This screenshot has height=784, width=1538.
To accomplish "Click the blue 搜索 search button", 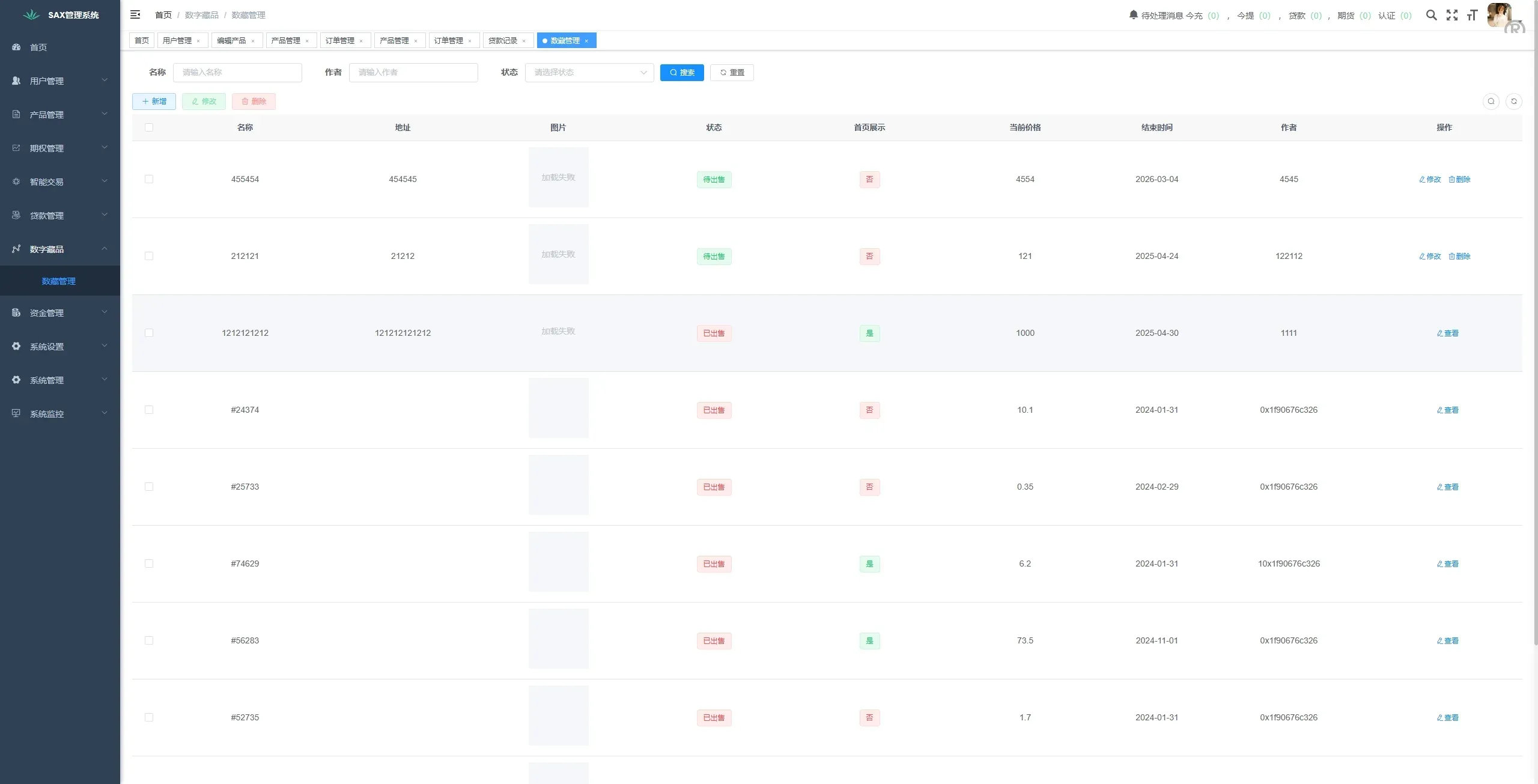I will pyautogui.click(x=681, y=73).
